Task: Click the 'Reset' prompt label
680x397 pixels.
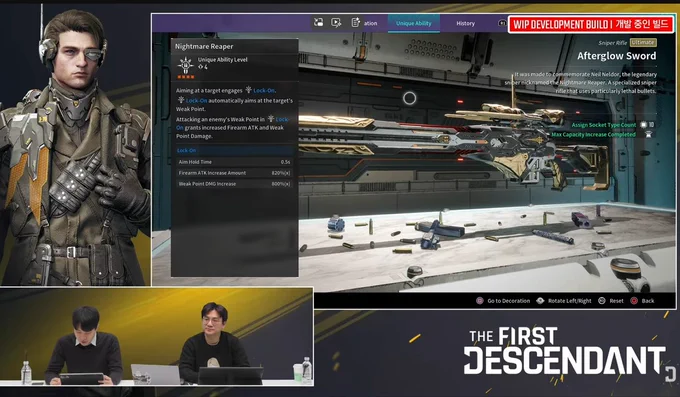Action: [616, 301]
